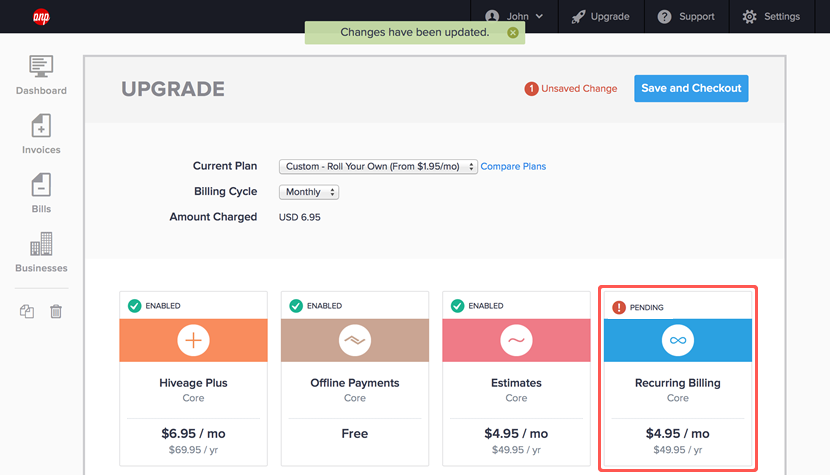The width and height of the screenshot is (830, 475).
Task: Open the Invoices sidebar icon
Action: pos(41,126)
